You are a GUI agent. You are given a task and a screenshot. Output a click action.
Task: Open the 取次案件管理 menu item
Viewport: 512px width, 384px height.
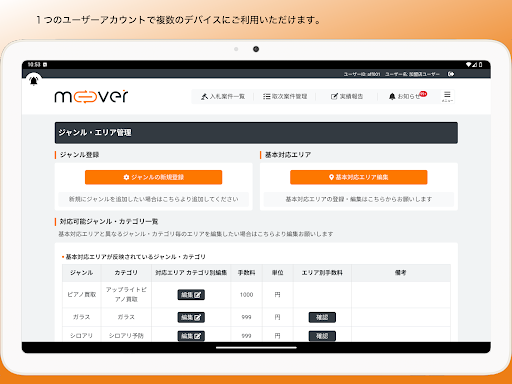tap(285, 96)
